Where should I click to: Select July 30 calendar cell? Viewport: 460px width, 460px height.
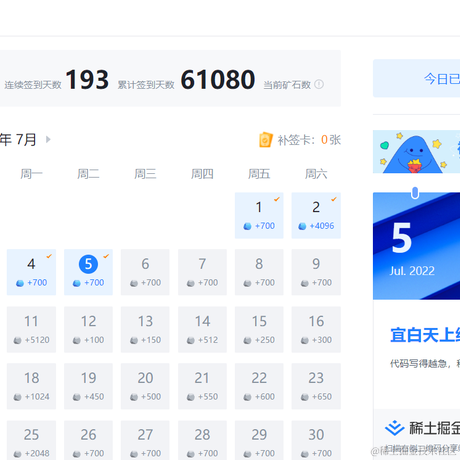click(x=316, y=440)
